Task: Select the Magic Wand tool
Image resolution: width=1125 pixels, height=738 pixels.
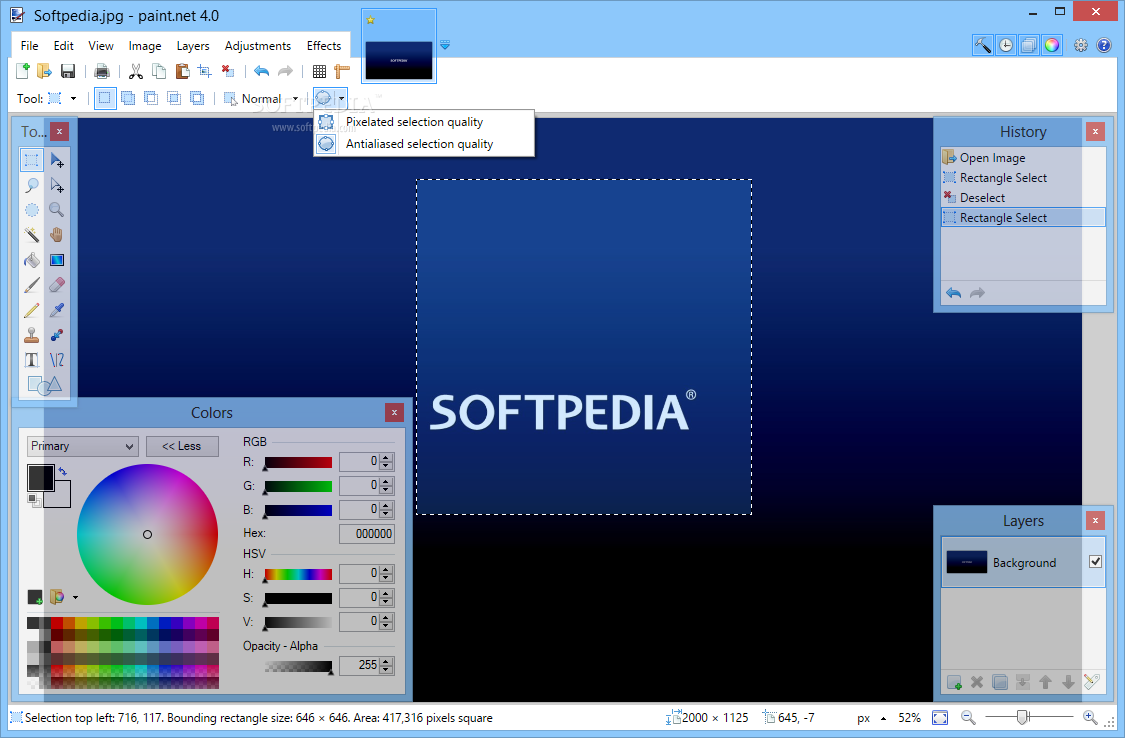Action: coord(32,235)
